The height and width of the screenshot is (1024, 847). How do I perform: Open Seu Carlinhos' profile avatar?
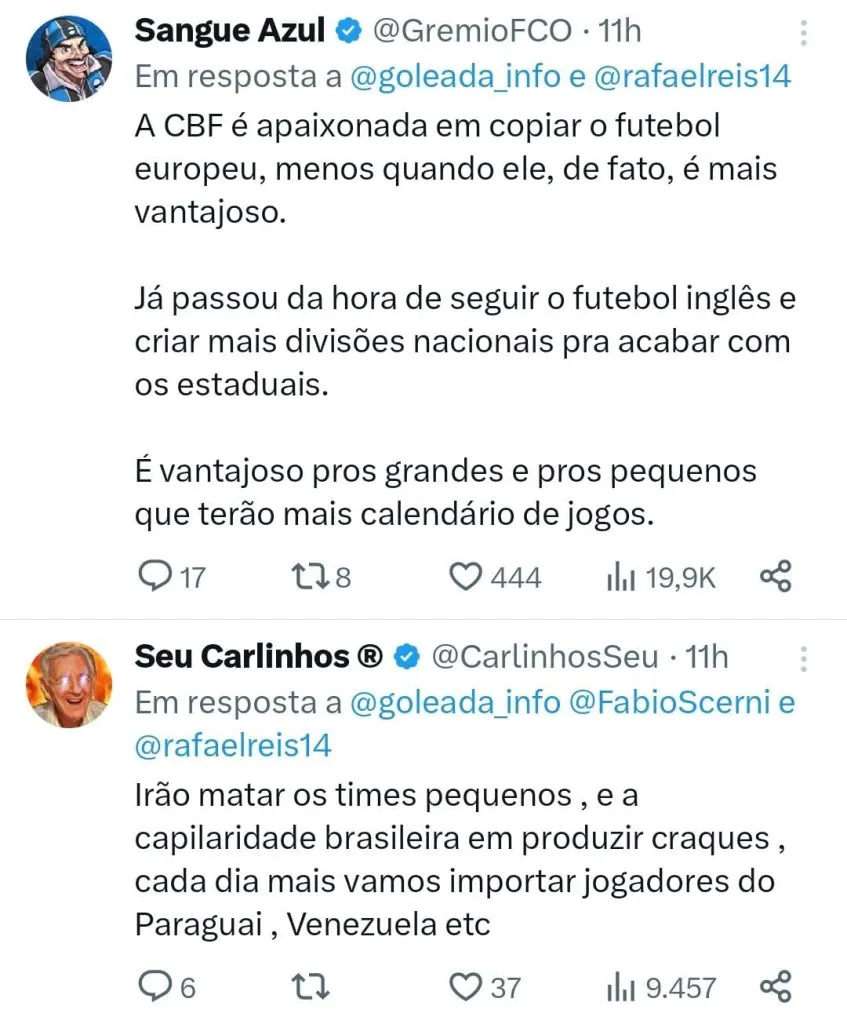(x=69, y=684)
